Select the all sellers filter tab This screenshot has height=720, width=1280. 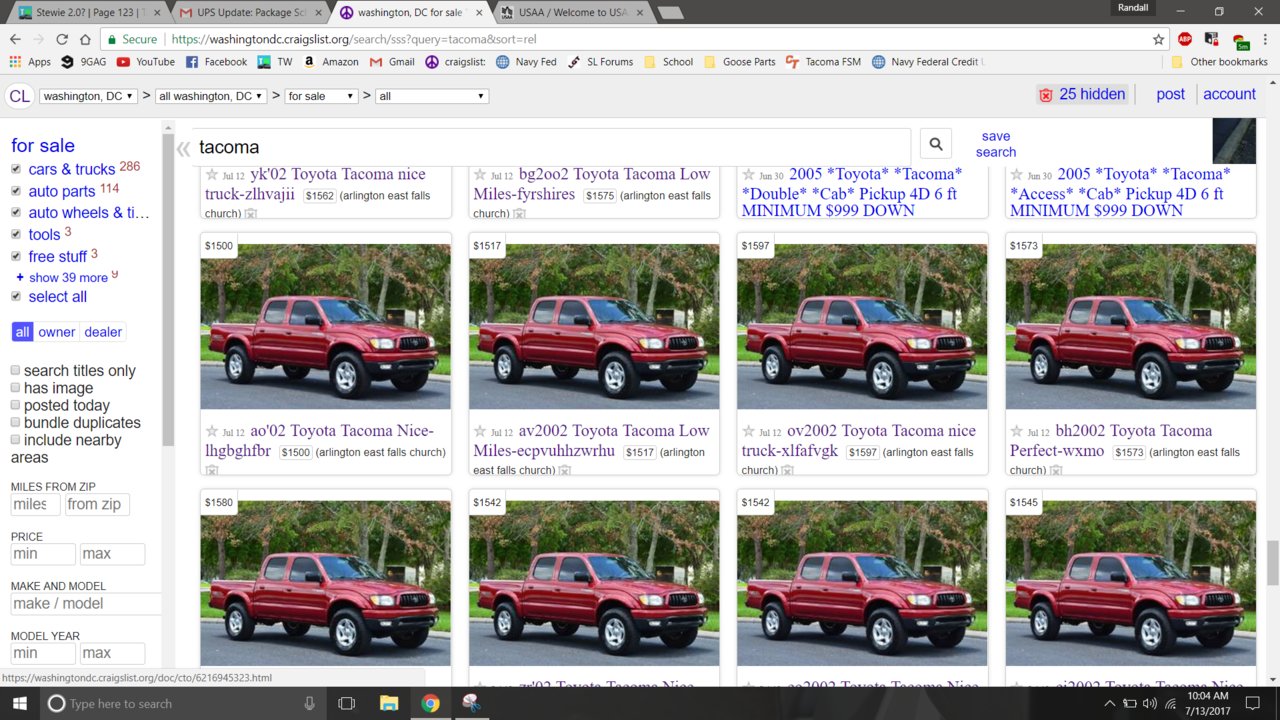tap(22, 332)
